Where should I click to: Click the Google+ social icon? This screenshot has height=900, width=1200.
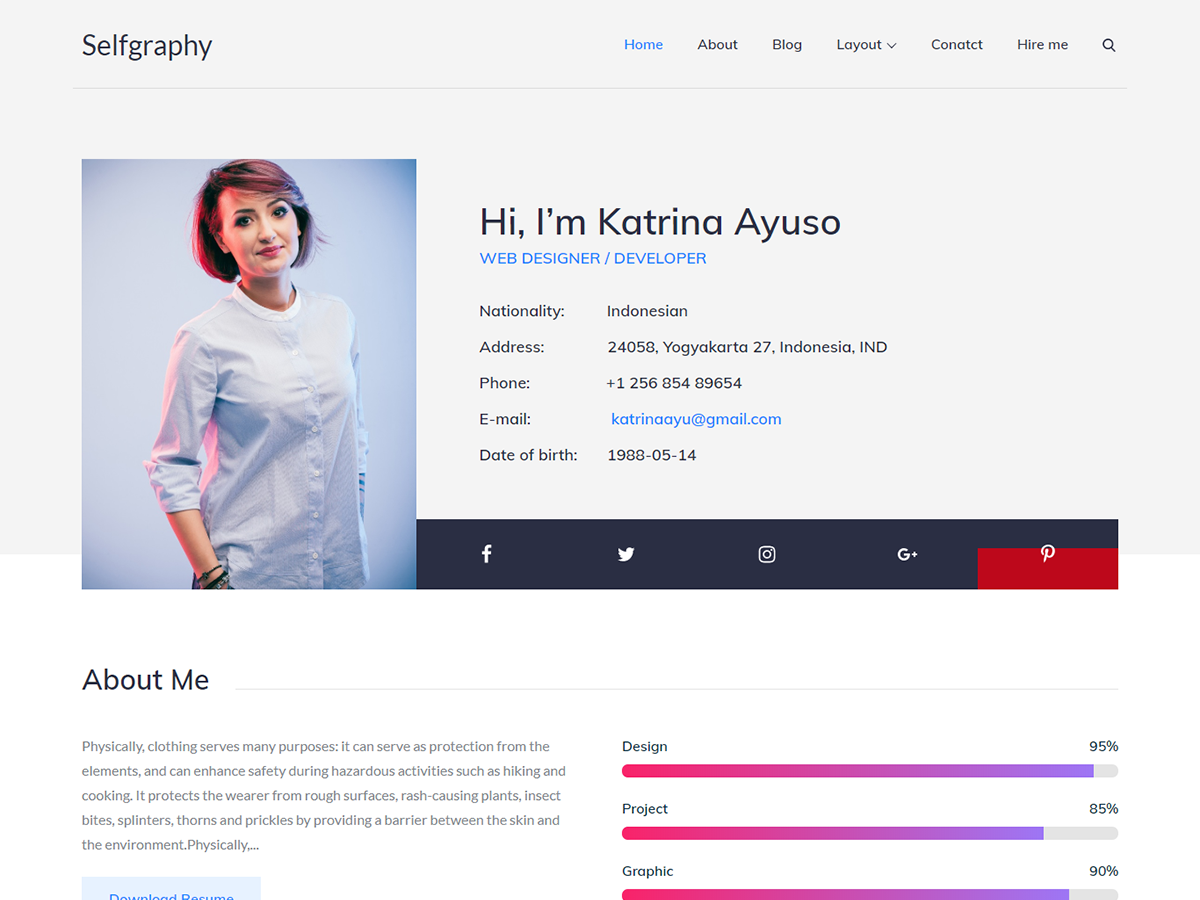click(907, 553)
